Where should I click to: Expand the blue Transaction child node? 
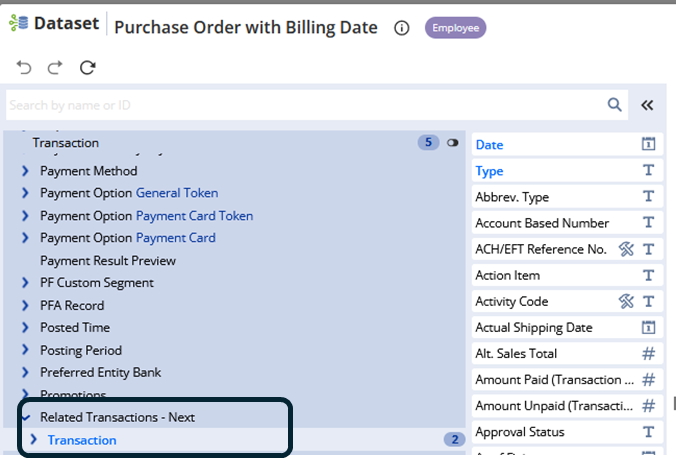coord(33,439)
